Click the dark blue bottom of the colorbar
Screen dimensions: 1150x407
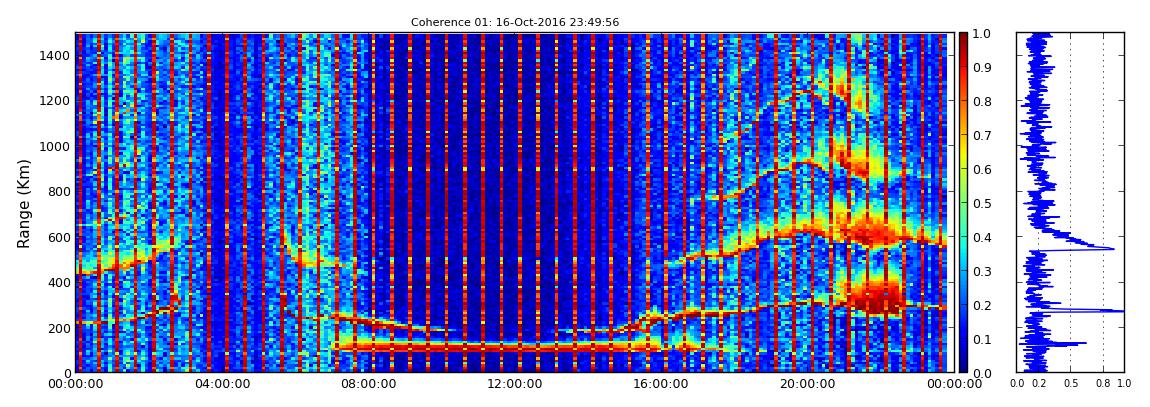click(x=964, y=363)
